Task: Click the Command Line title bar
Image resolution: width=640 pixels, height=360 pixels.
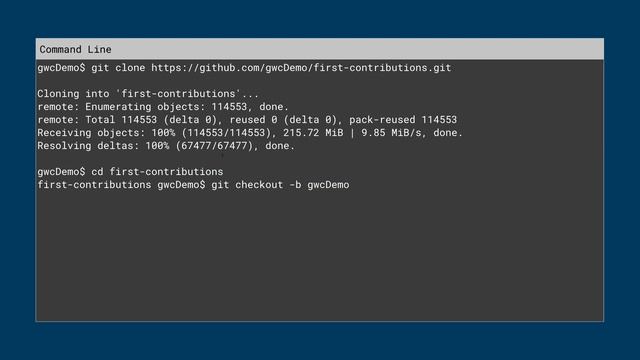Action: (320, 49)
